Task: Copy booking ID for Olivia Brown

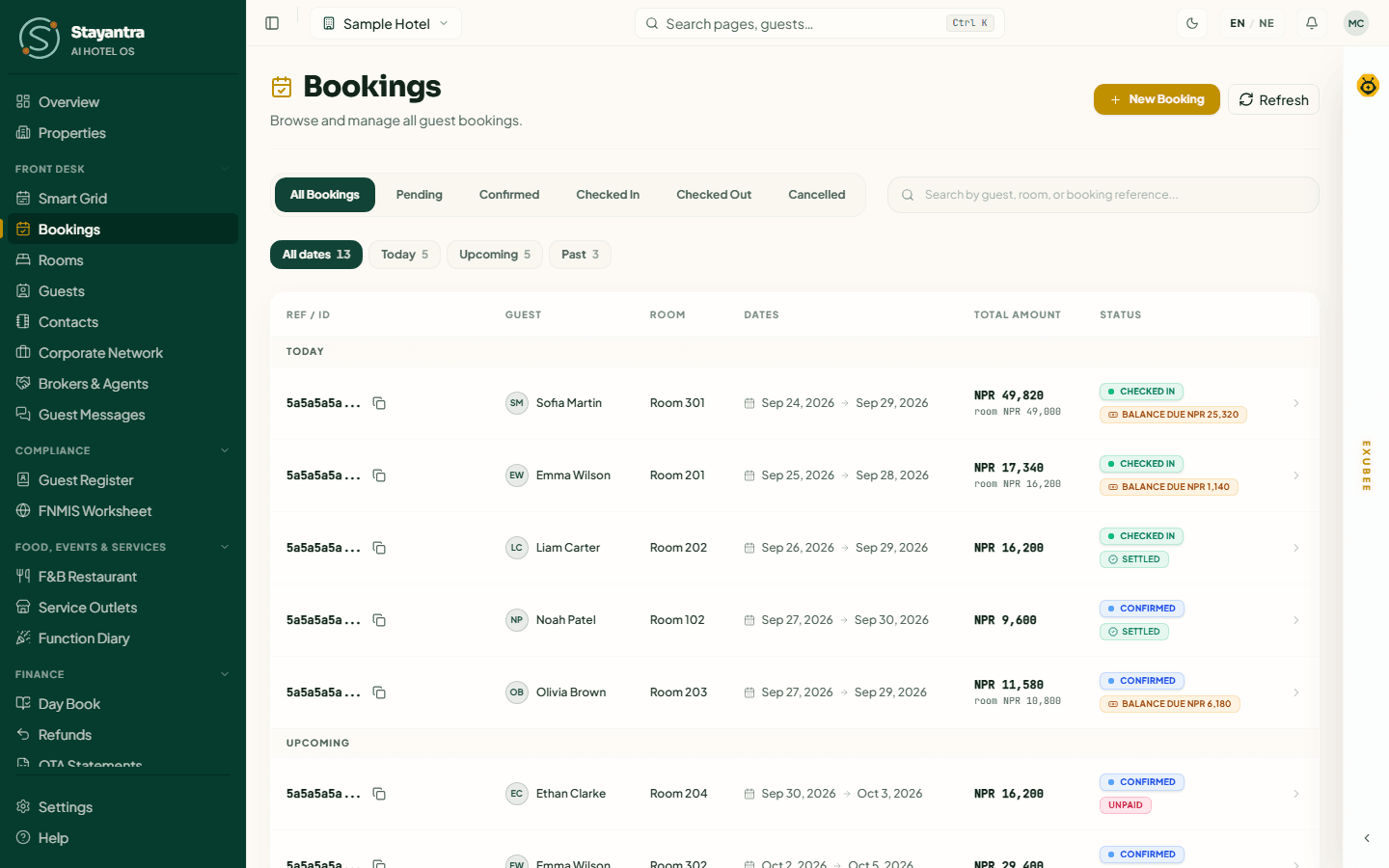Action: [379, 692]
